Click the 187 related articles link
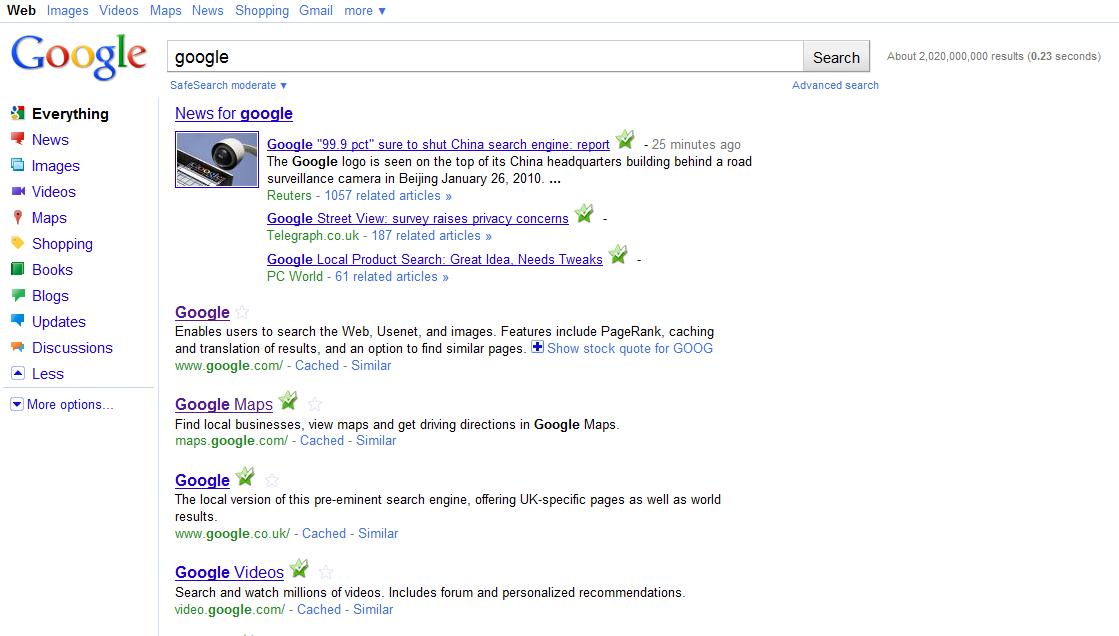Viewport: 1119px width, 636px height. point(432,236)
